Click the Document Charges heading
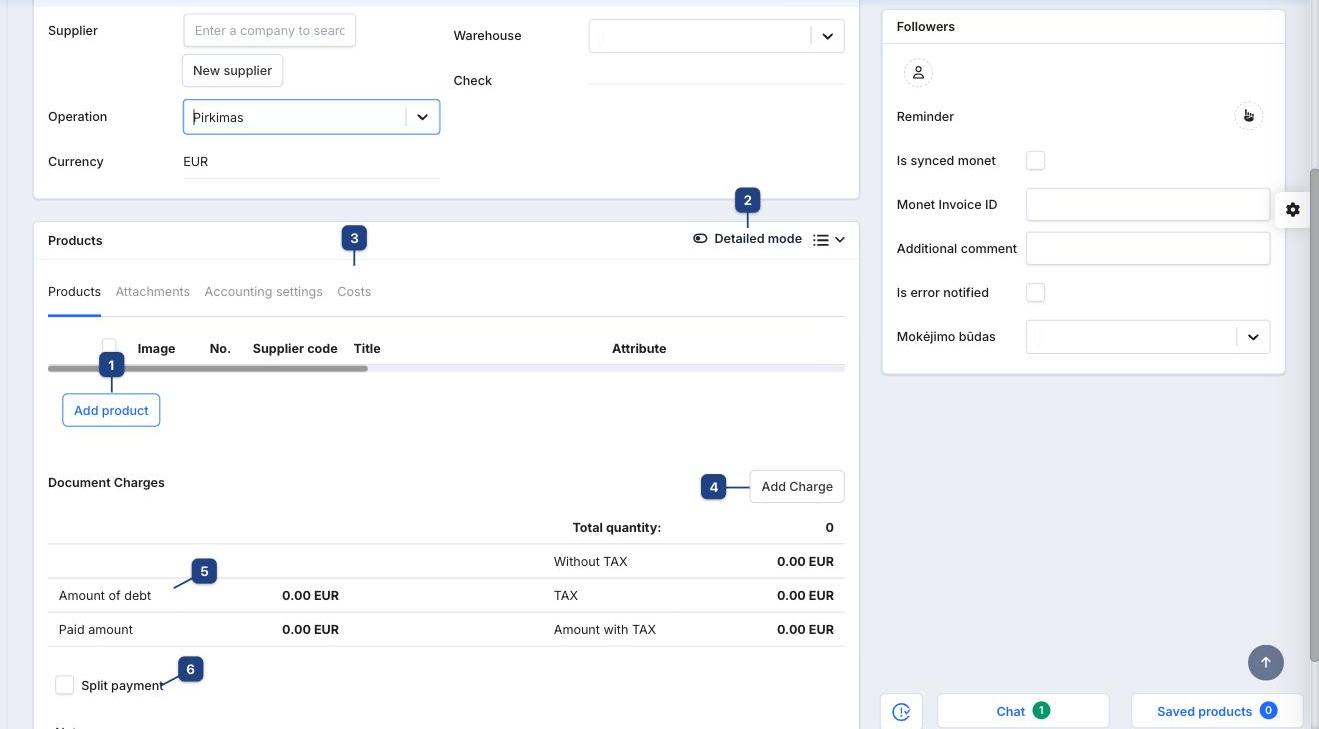This screenshot has height=729, width=1319. click(x=106, y=483)
